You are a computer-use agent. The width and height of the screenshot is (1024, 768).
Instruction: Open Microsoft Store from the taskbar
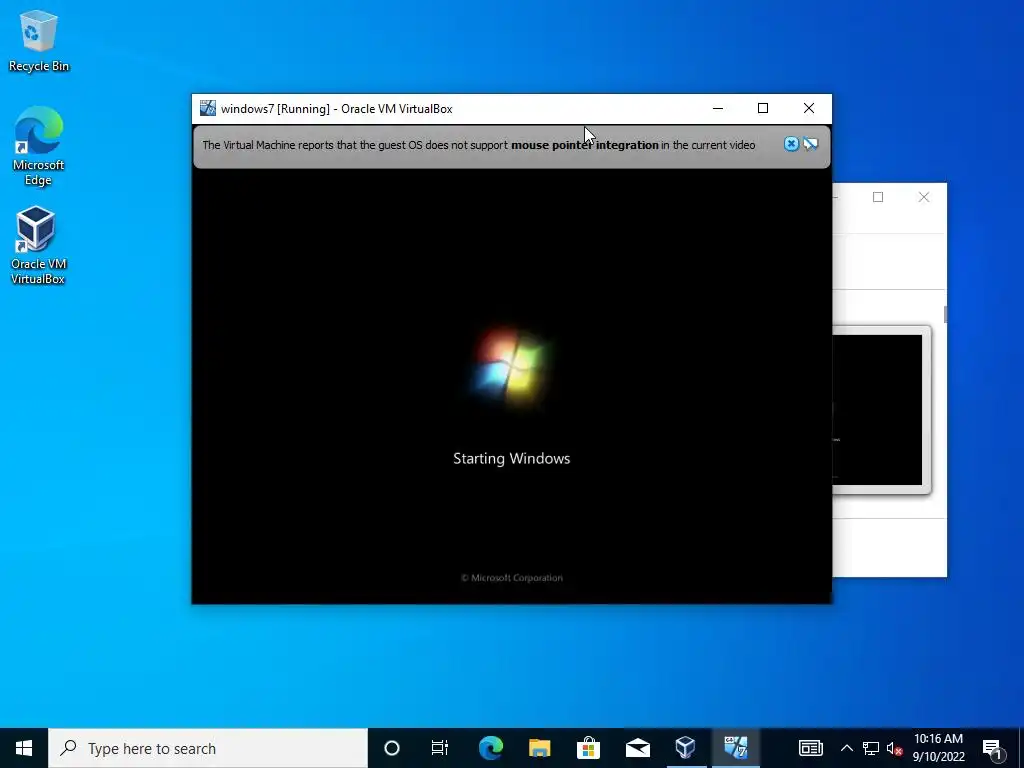coord(588,748)
